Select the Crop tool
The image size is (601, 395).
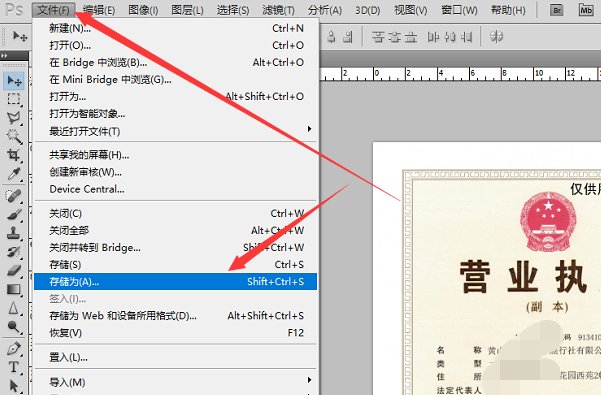click(x=15, y=155)
